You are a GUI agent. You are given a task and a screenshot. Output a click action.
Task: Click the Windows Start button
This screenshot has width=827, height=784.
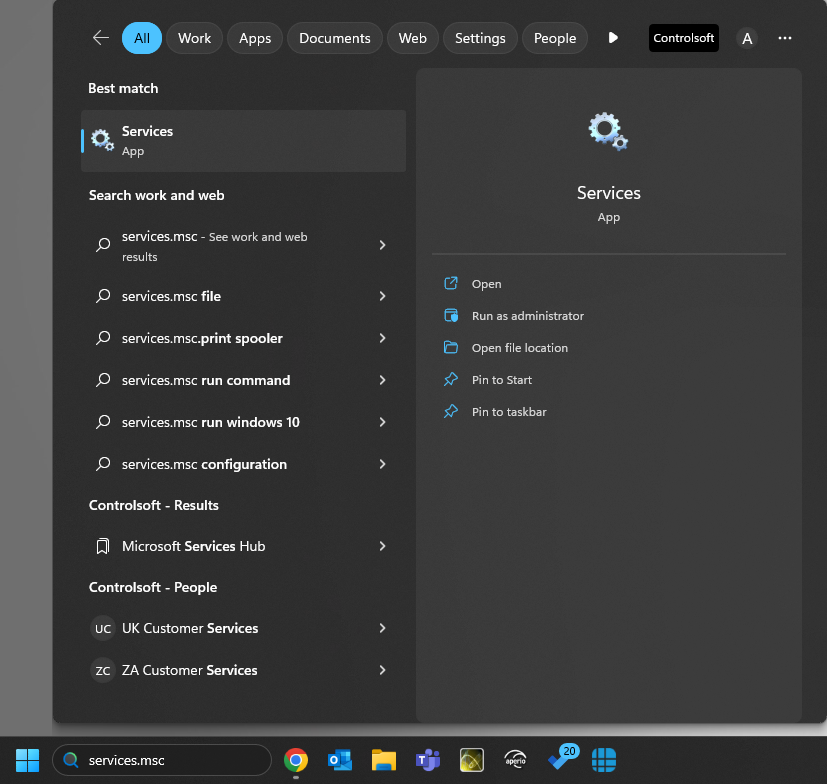(27, 760)
